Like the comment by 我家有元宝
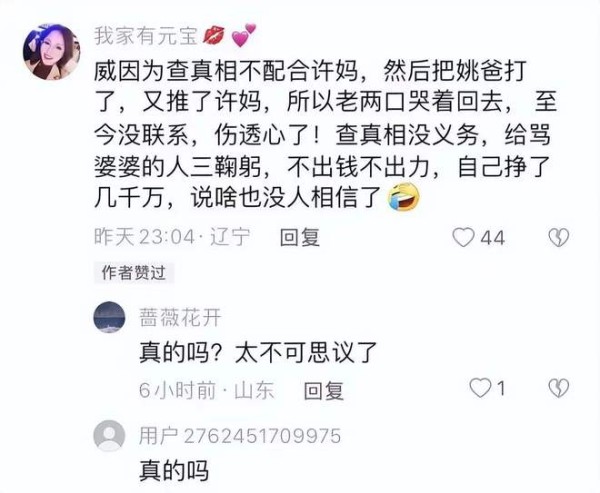 point(463,238)
